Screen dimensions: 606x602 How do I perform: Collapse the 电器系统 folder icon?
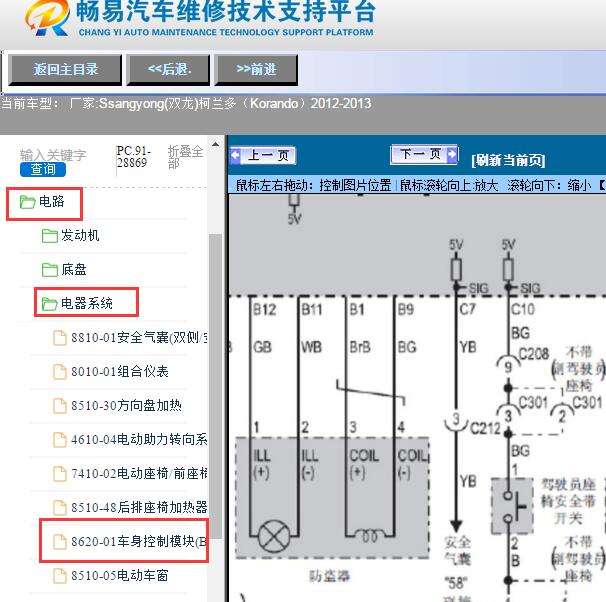pyautogui.click(x=49, y=304)
